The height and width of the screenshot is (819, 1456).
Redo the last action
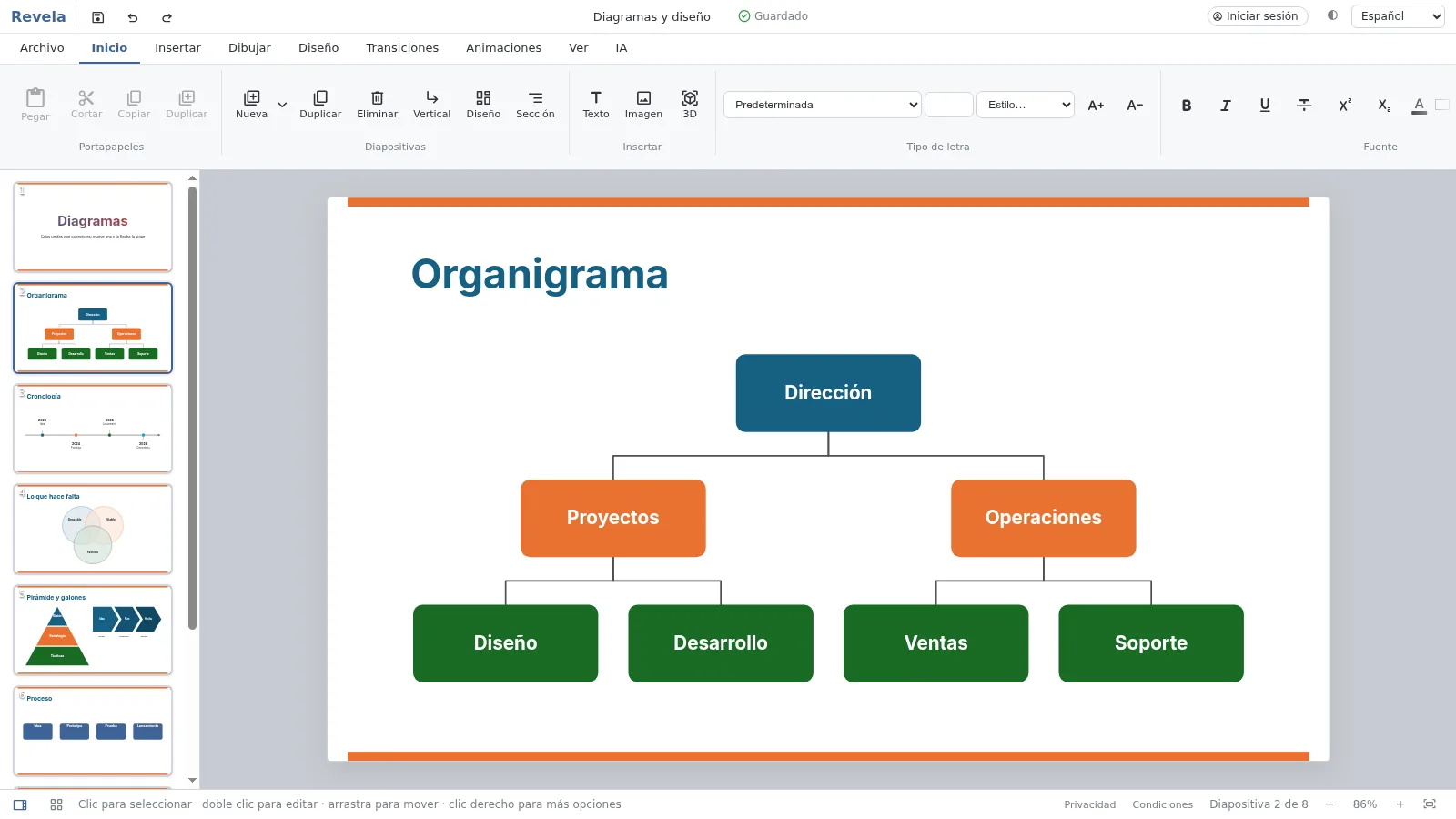click(167, 17)
